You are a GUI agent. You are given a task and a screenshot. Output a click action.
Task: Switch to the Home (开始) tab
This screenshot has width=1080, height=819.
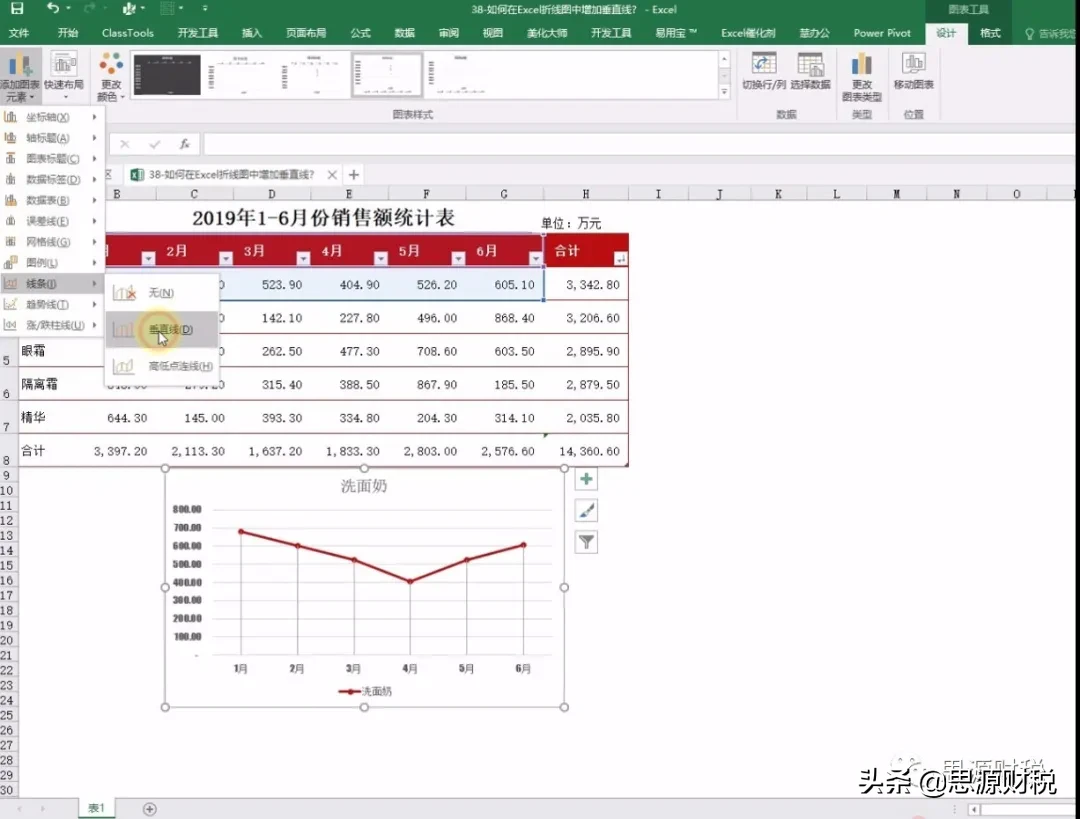coord(68,33)
